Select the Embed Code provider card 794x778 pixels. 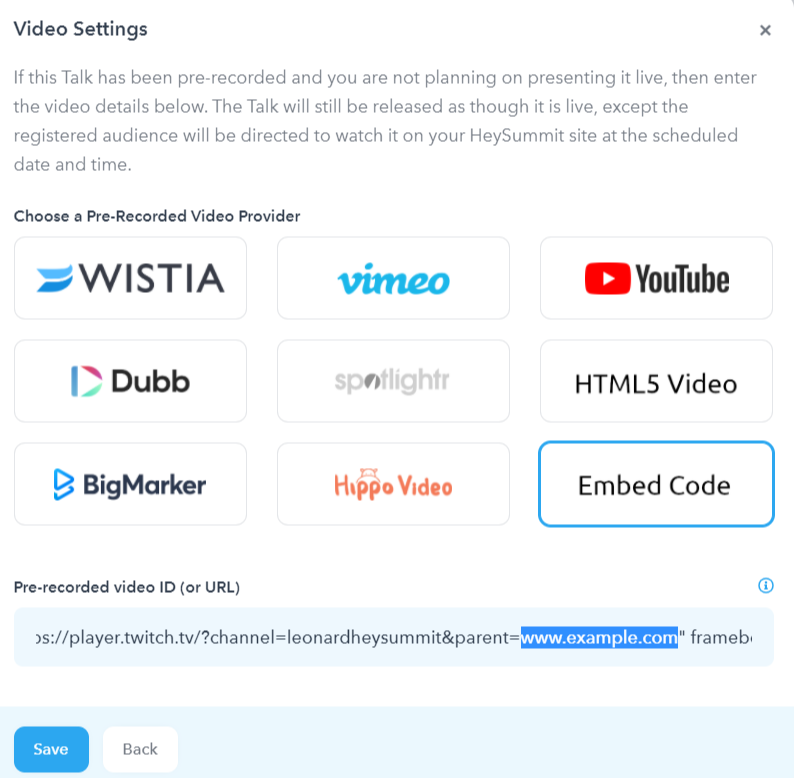[x=656, y=484]
